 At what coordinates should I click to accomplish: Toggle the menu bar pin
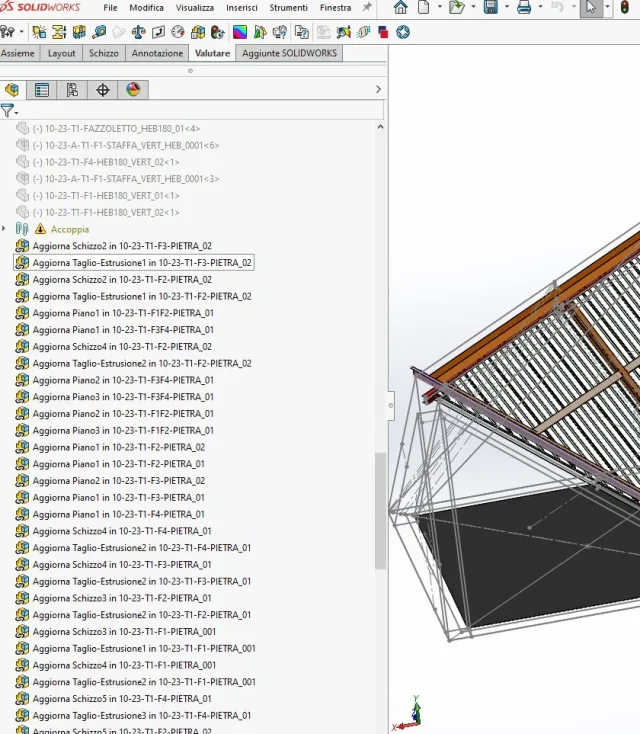[367, 7]
